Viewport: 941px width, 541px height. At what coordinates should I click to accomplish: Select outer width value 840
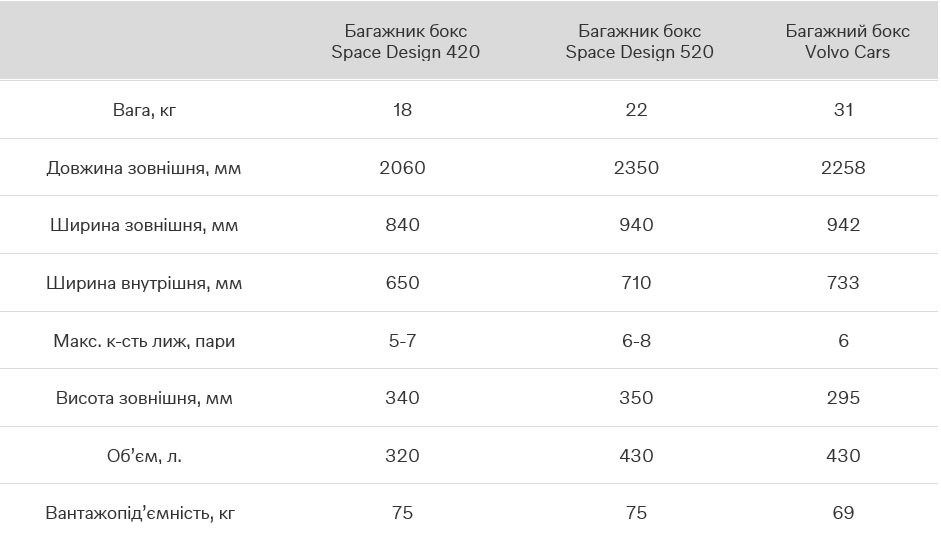point(403,225)
